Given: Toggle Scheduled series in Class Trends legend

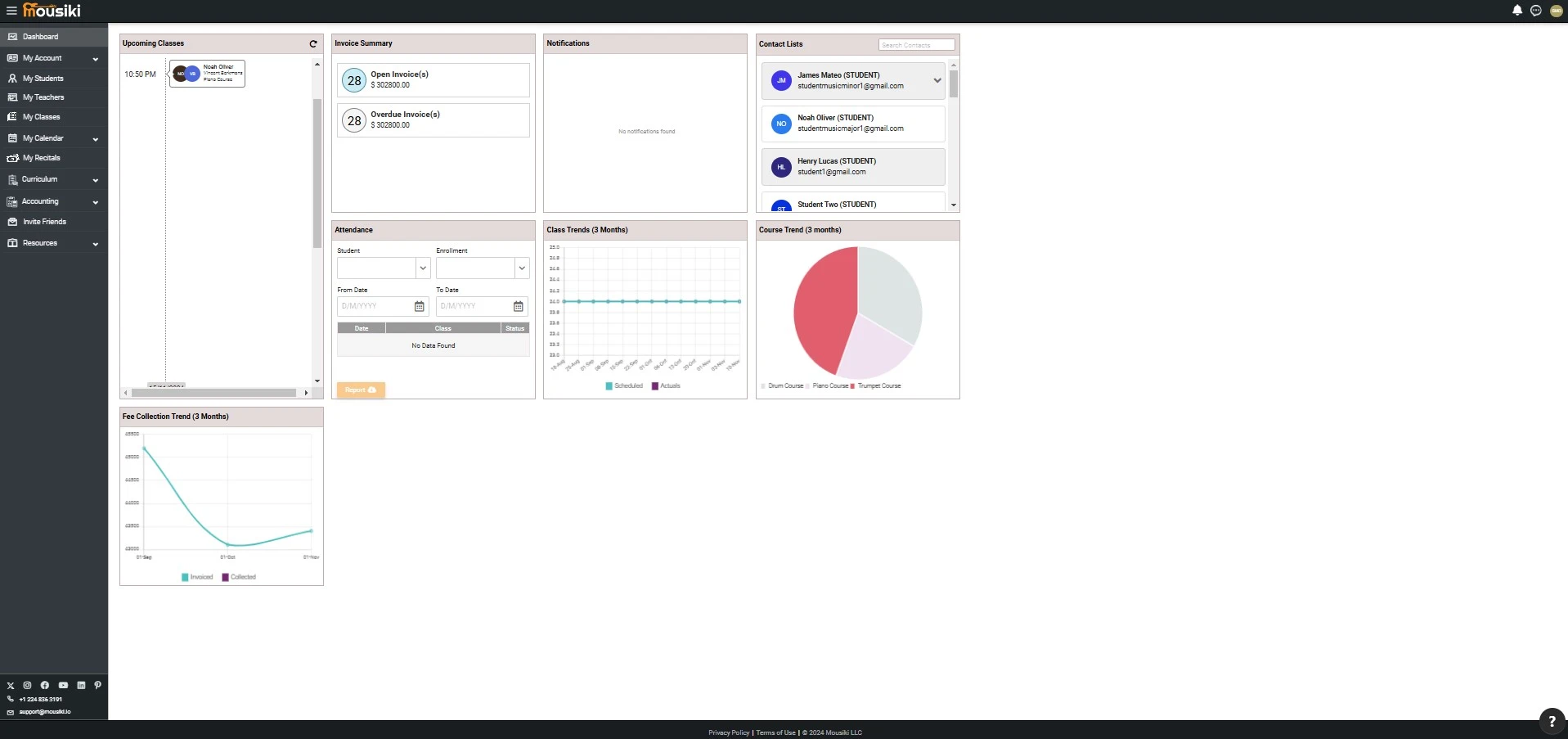Looking at the screenshot, I should pos(624,386).
